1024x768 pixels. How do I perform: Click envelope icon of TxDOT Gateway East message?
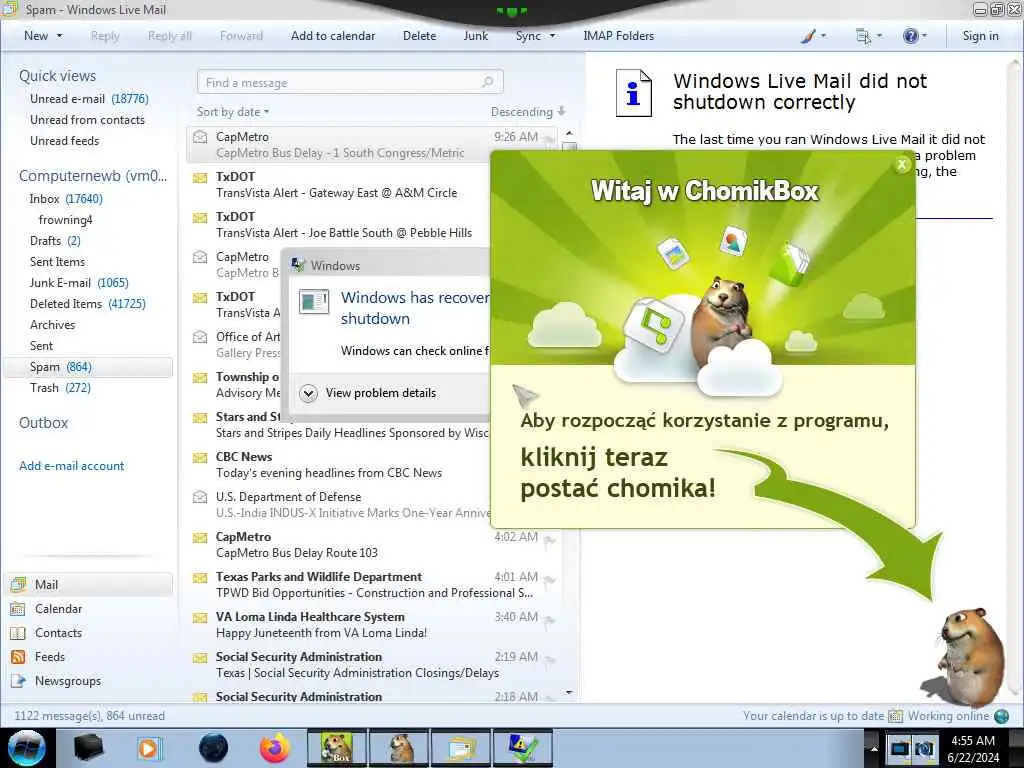[200, 177]
